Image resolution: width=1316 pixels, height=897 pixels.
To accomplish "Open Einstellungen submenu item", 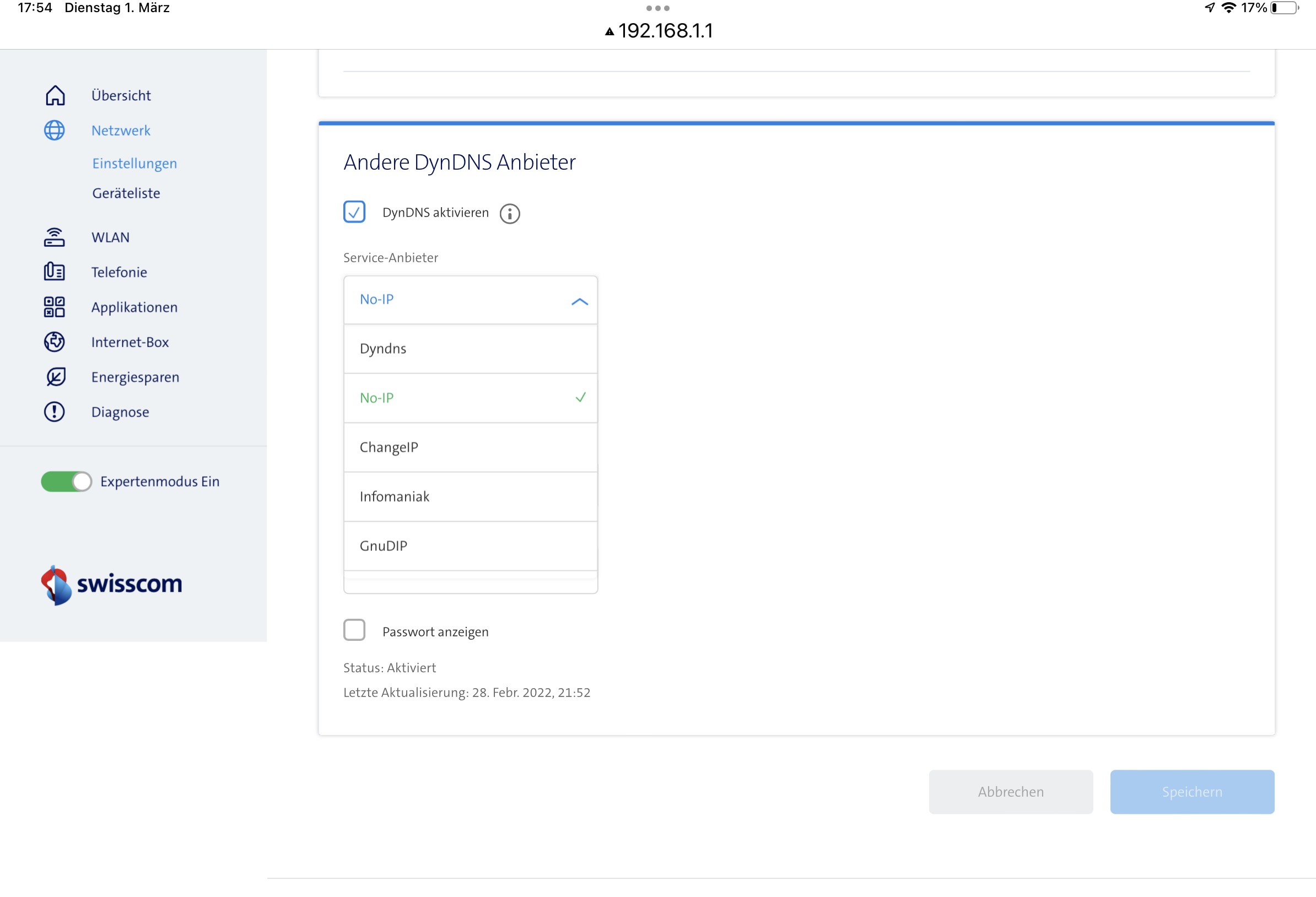I will point(134,163).
